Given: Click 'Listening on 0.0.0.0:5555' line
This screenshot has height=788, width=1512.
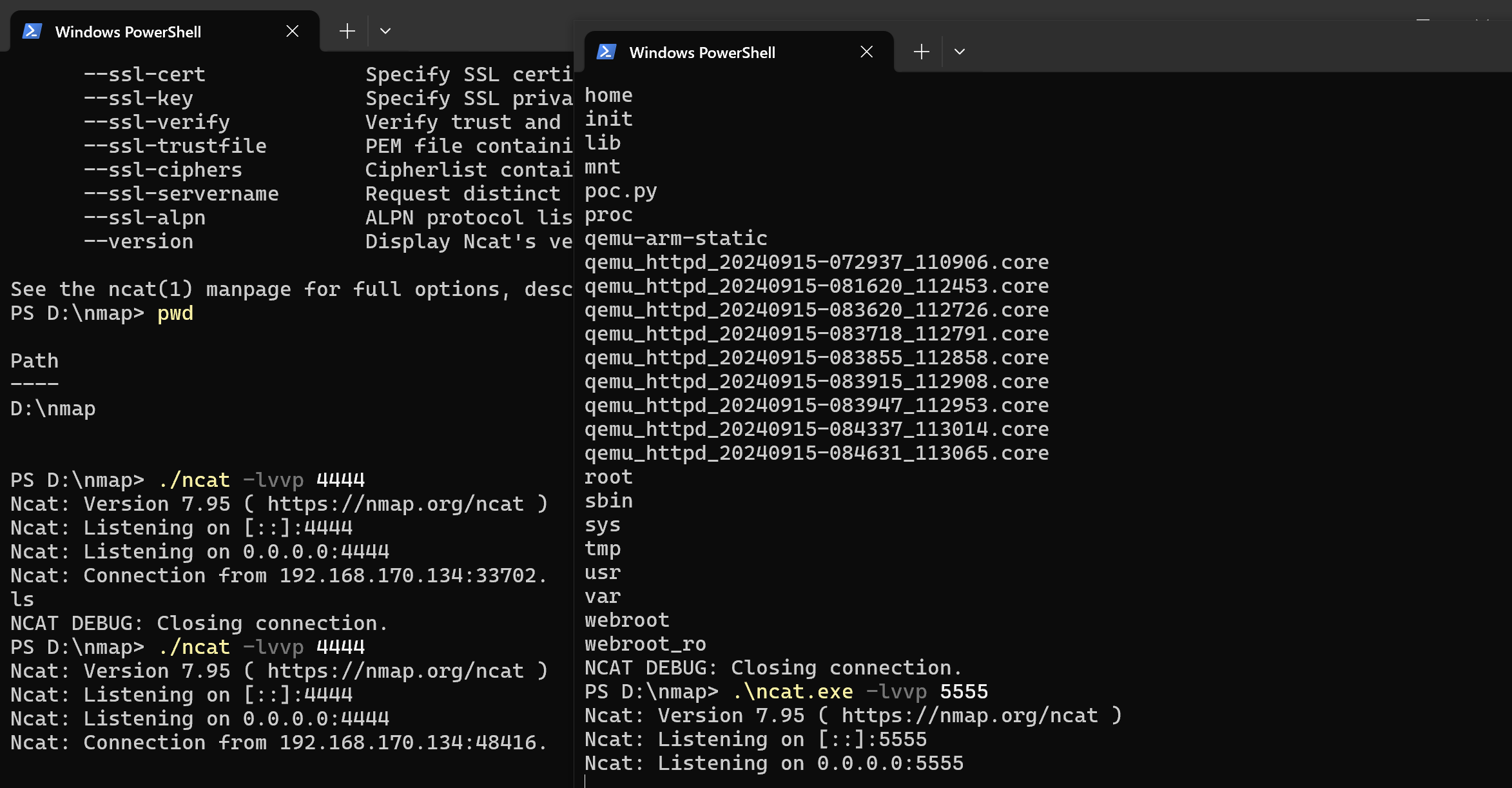Looking at the screenshot, I should coord(774,763).
